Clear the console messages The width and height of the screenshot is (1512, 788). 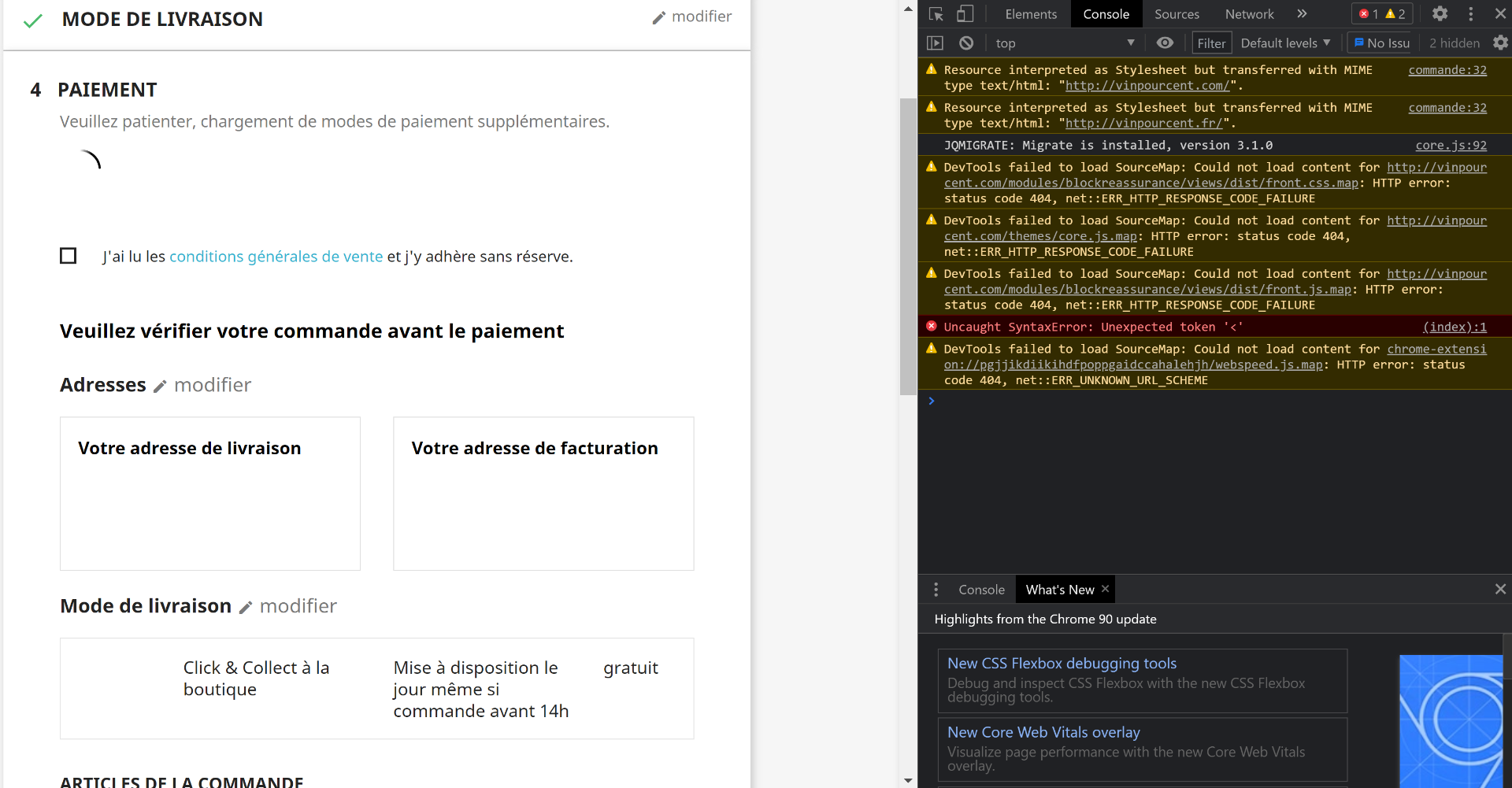pos(966,43)
